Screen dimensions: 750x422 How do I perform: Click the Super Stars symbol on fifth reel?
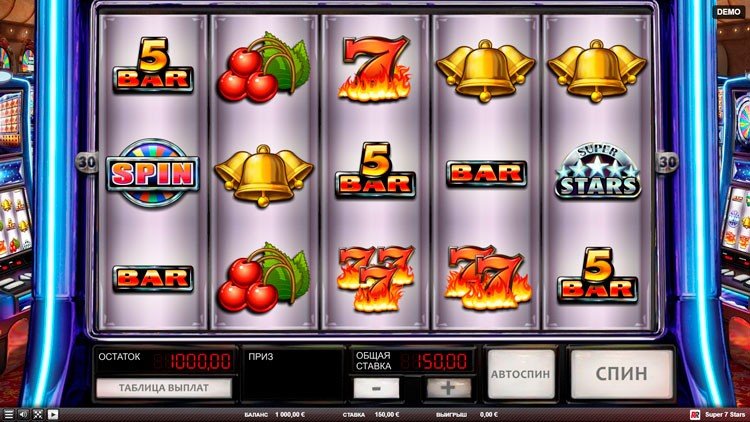(597, 171)
